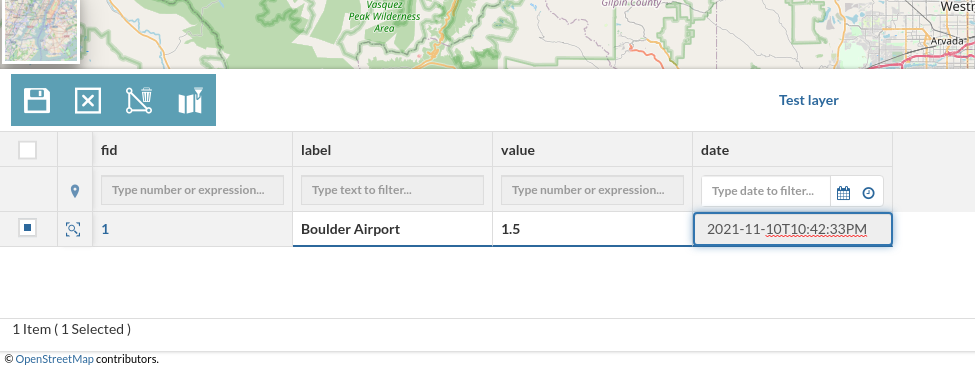Click the fid filter input field
Image resolution: width=975 pixels, height=376 pixels.
193,190
